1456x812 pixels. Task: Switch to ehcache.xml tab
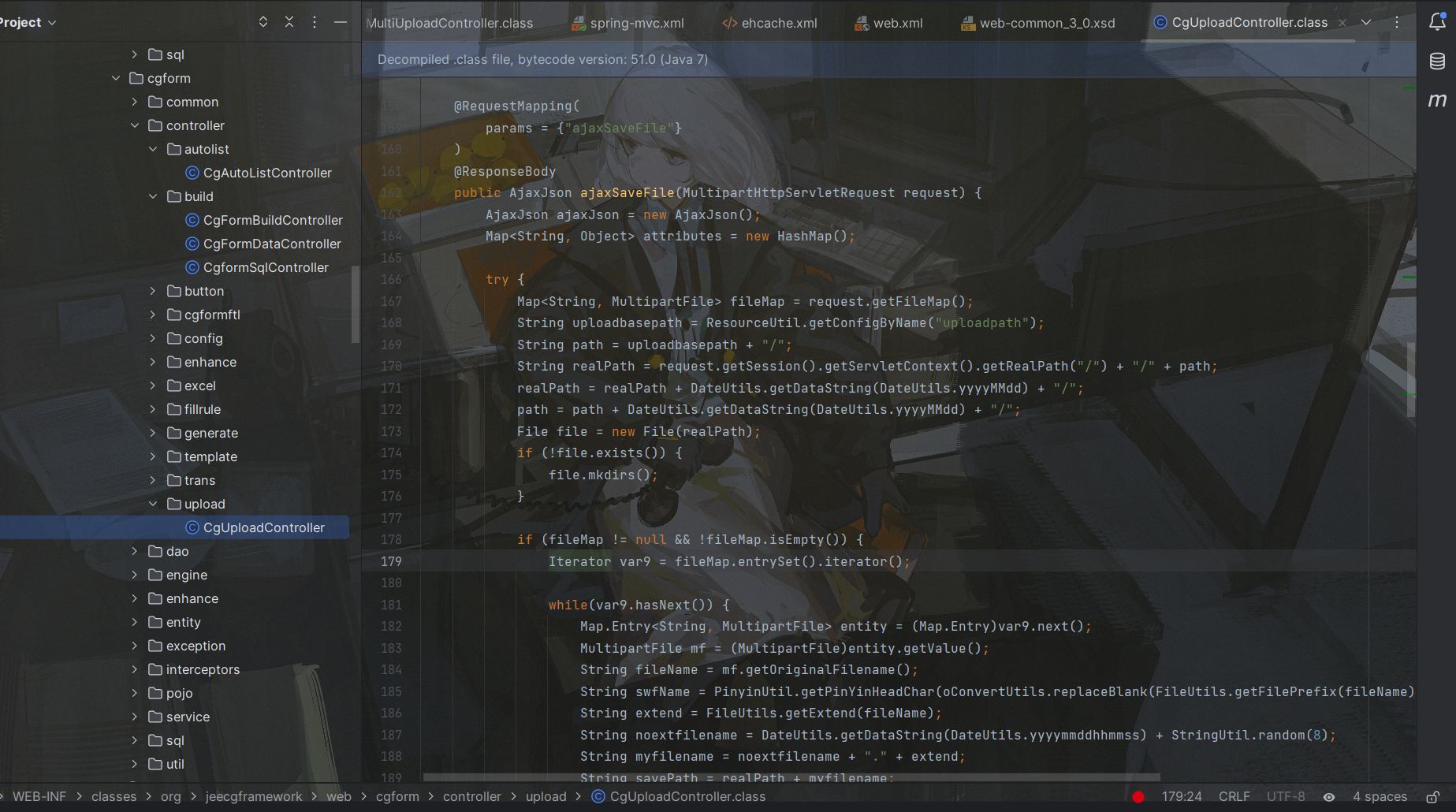coord(769,23)
